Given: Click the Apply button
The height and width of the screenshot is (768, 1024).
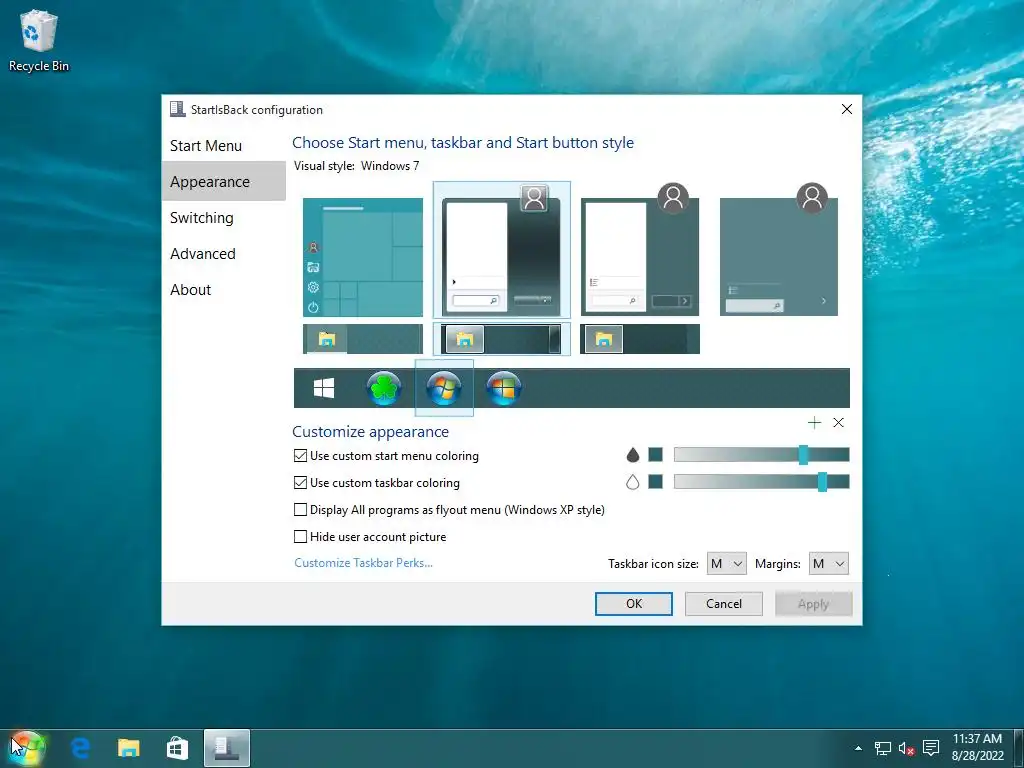Looking at the screenshot, I should [813, 603].
